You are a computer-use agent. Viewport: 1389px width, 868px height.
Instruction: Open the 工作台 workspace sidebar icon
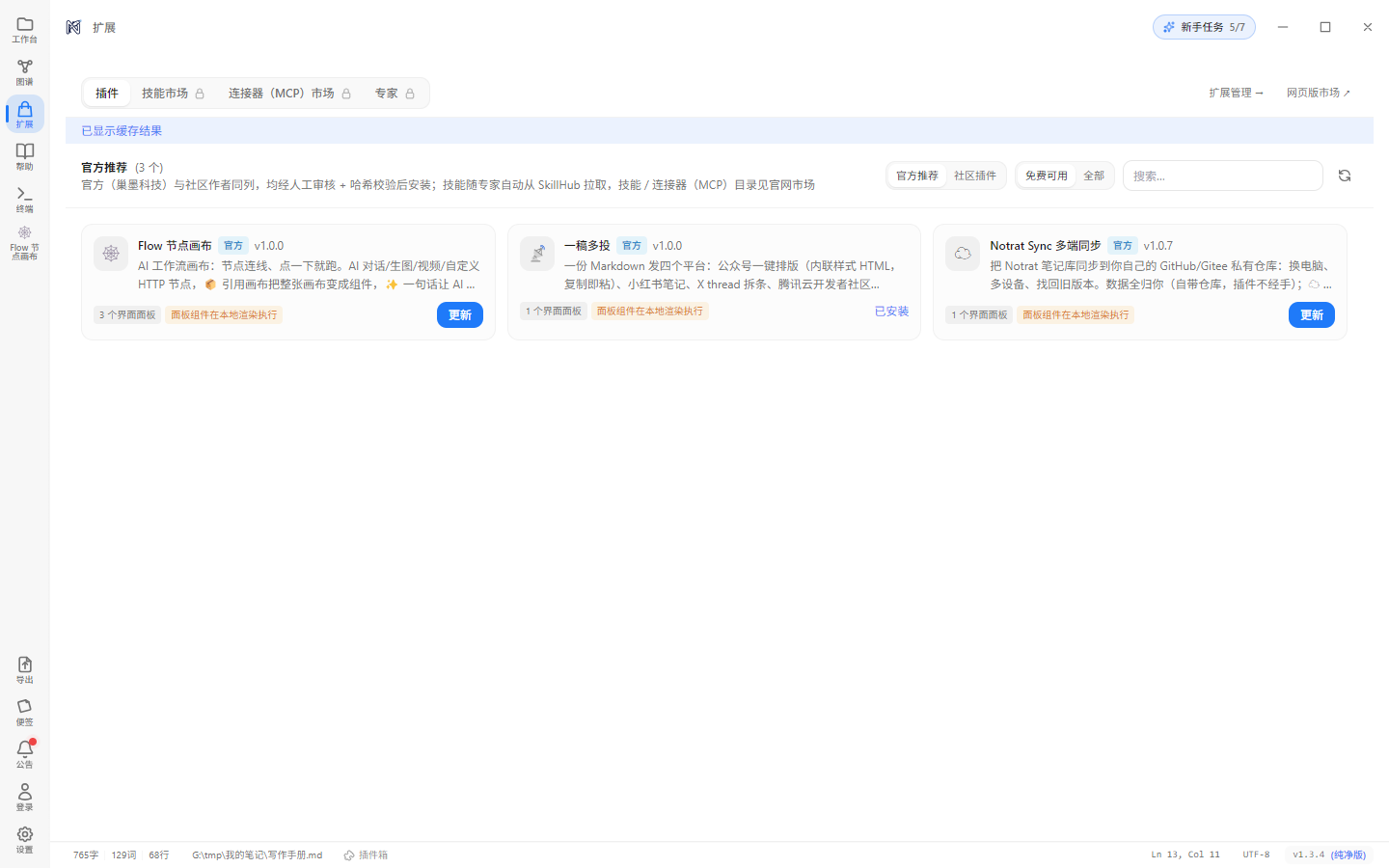click(x=25, y=30)
